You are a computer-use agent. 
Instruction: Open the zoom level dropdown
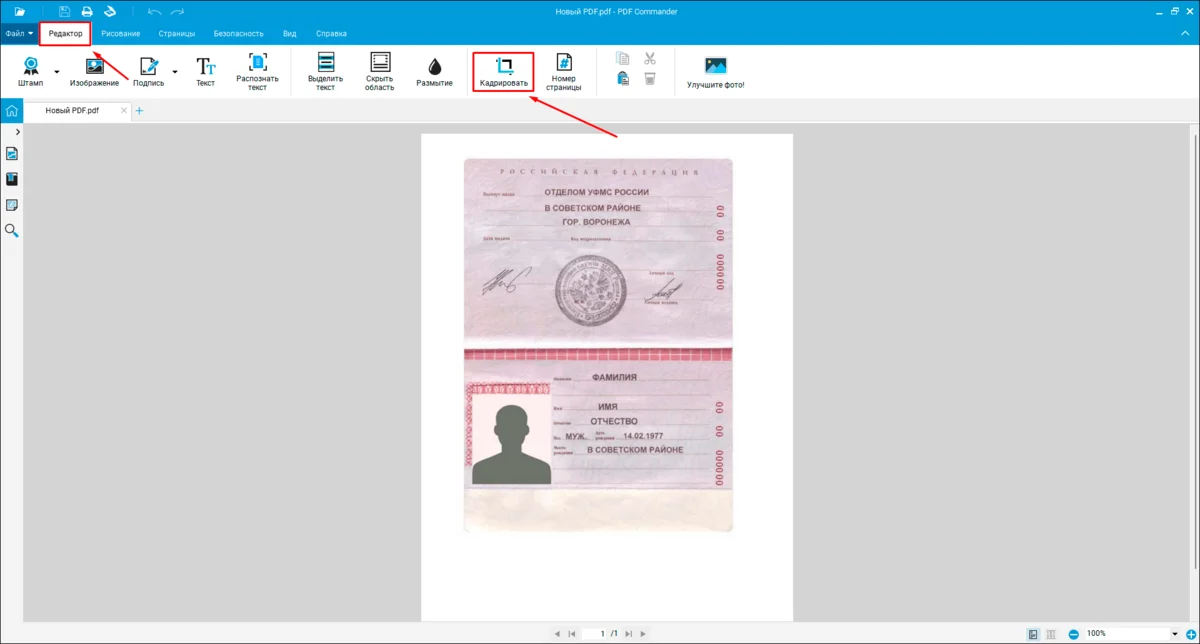coord(1175,634)
